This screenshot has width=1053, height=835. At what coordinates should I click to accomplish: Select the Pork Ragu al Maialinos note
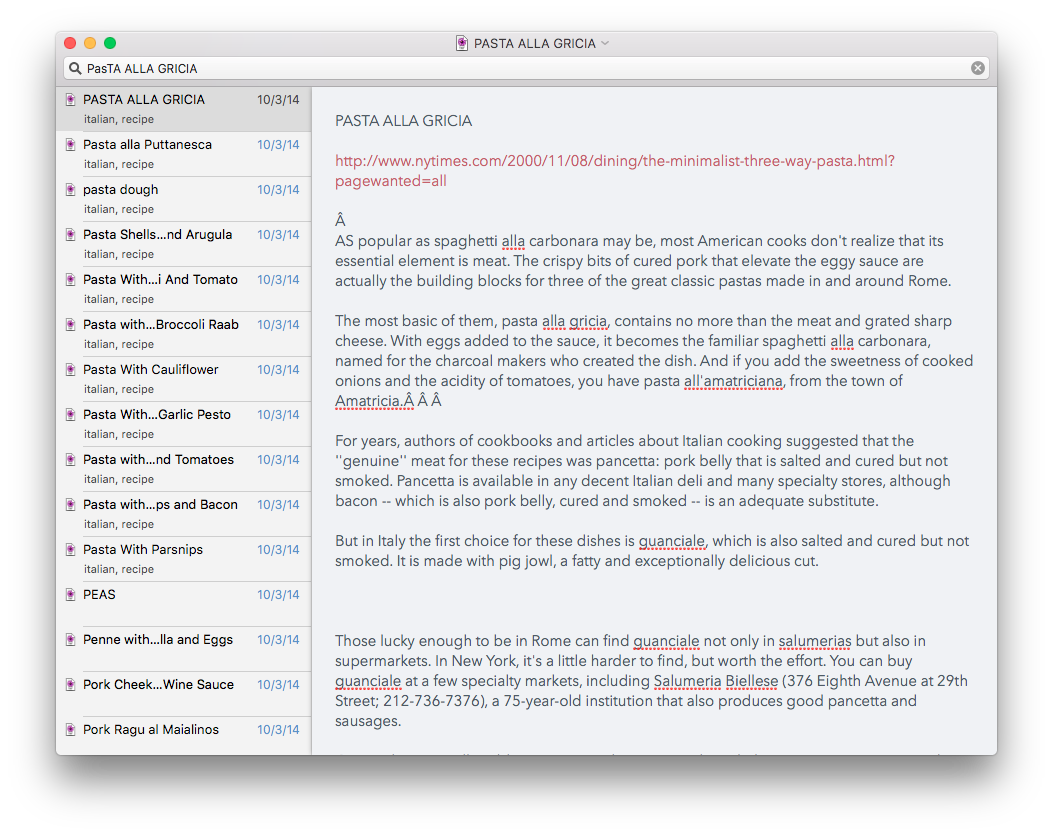184,736
